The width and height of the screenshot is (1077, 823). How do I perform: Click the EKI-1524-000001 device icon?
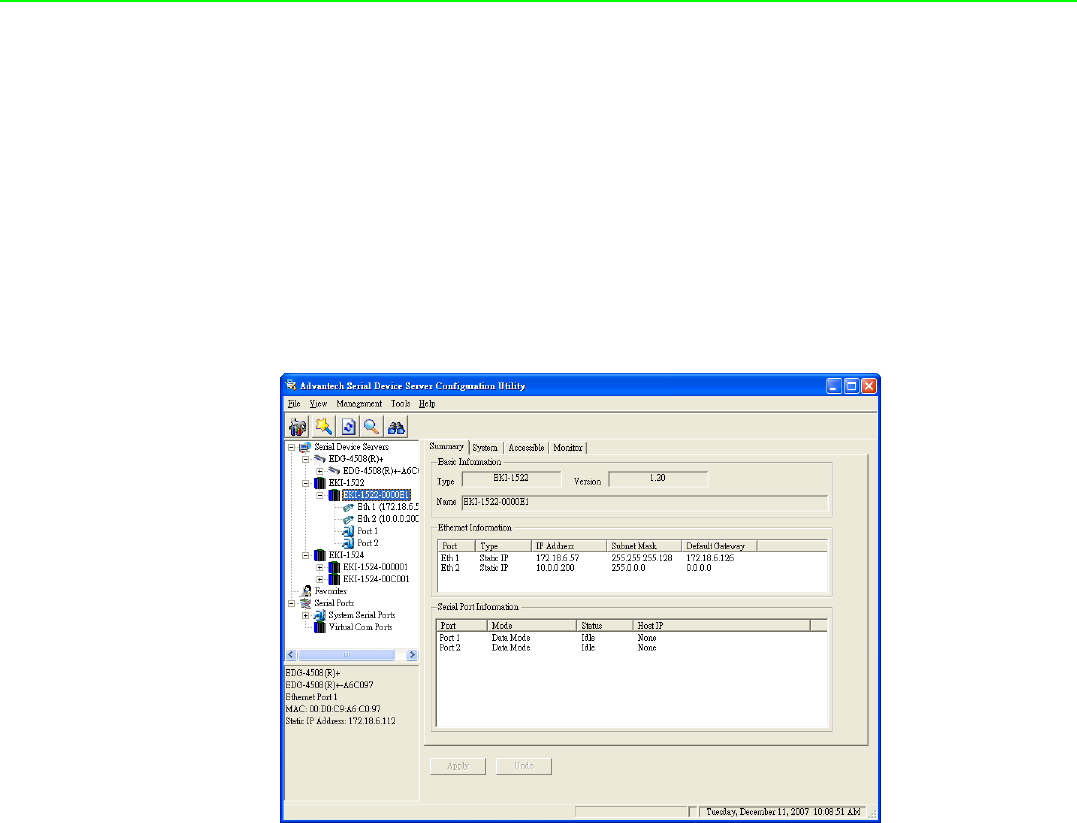click(x=335, y=567)
